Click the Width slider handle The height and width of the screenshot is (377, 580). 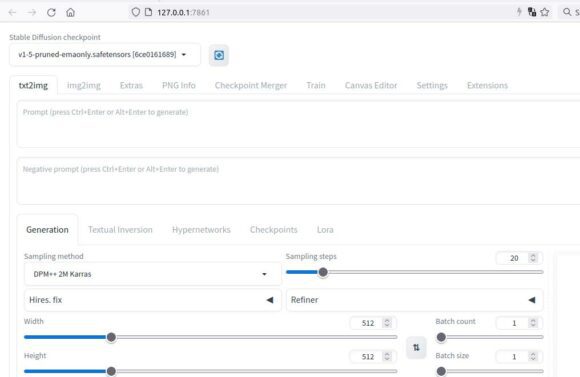click(x=111, y=337)
